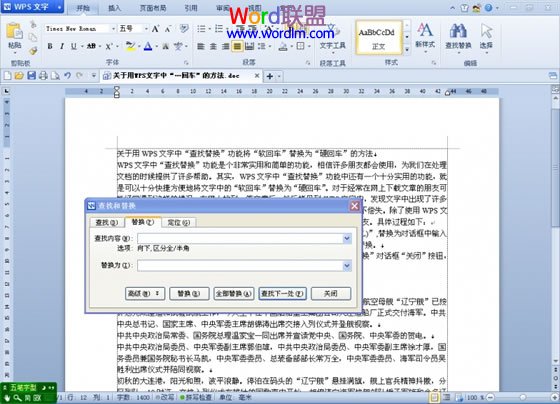Click the font color A icon
This screenshot has width=560, height=404.
pyautogui.click(x=148, y=46)
